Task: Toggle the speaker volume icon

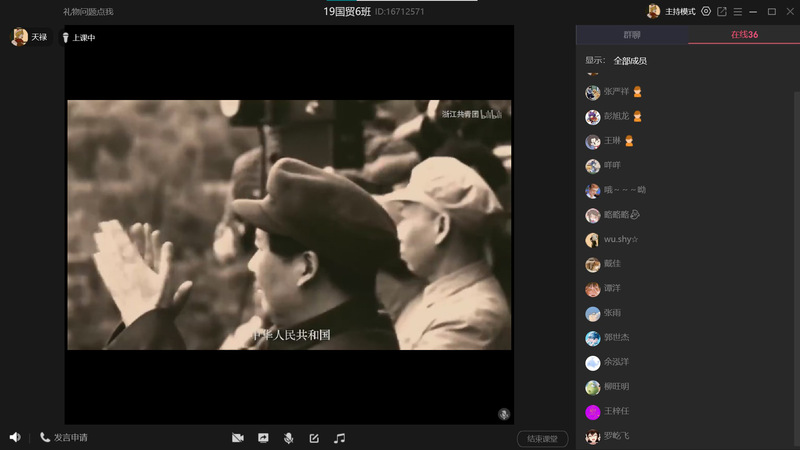Action: coord(15,437)
